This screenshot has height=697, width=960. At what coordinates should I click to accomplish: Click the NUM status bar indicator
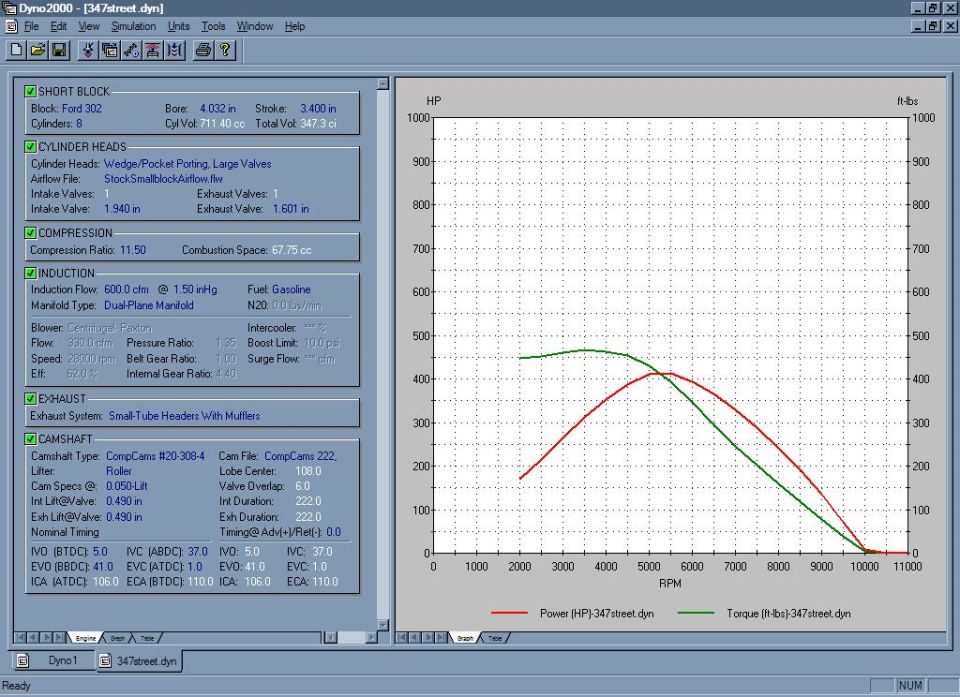point(910,685)
